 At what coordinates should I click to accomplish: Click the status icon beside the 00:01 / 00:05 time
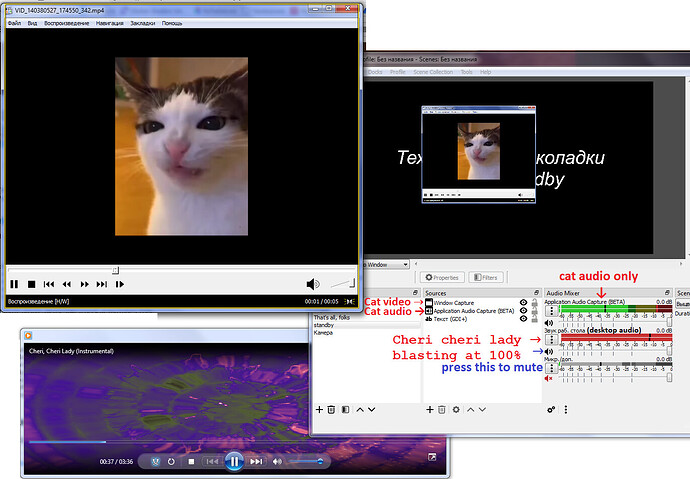click(x=350, y=301)
